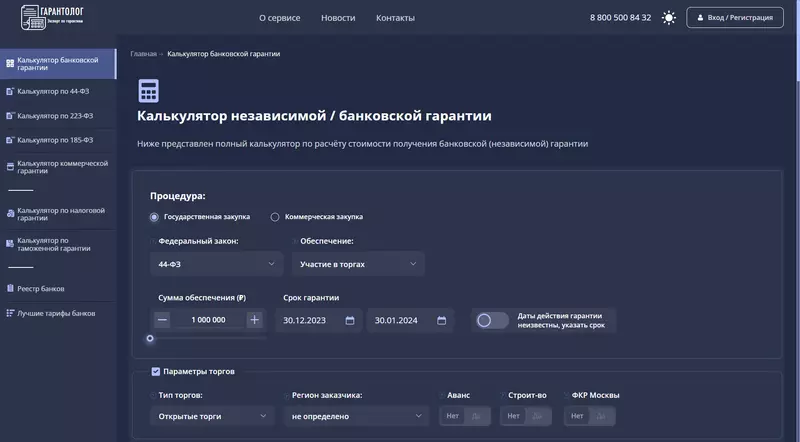Click the help icon next to Обеспечение
The image size is (800, 442).
pos(295,241)
